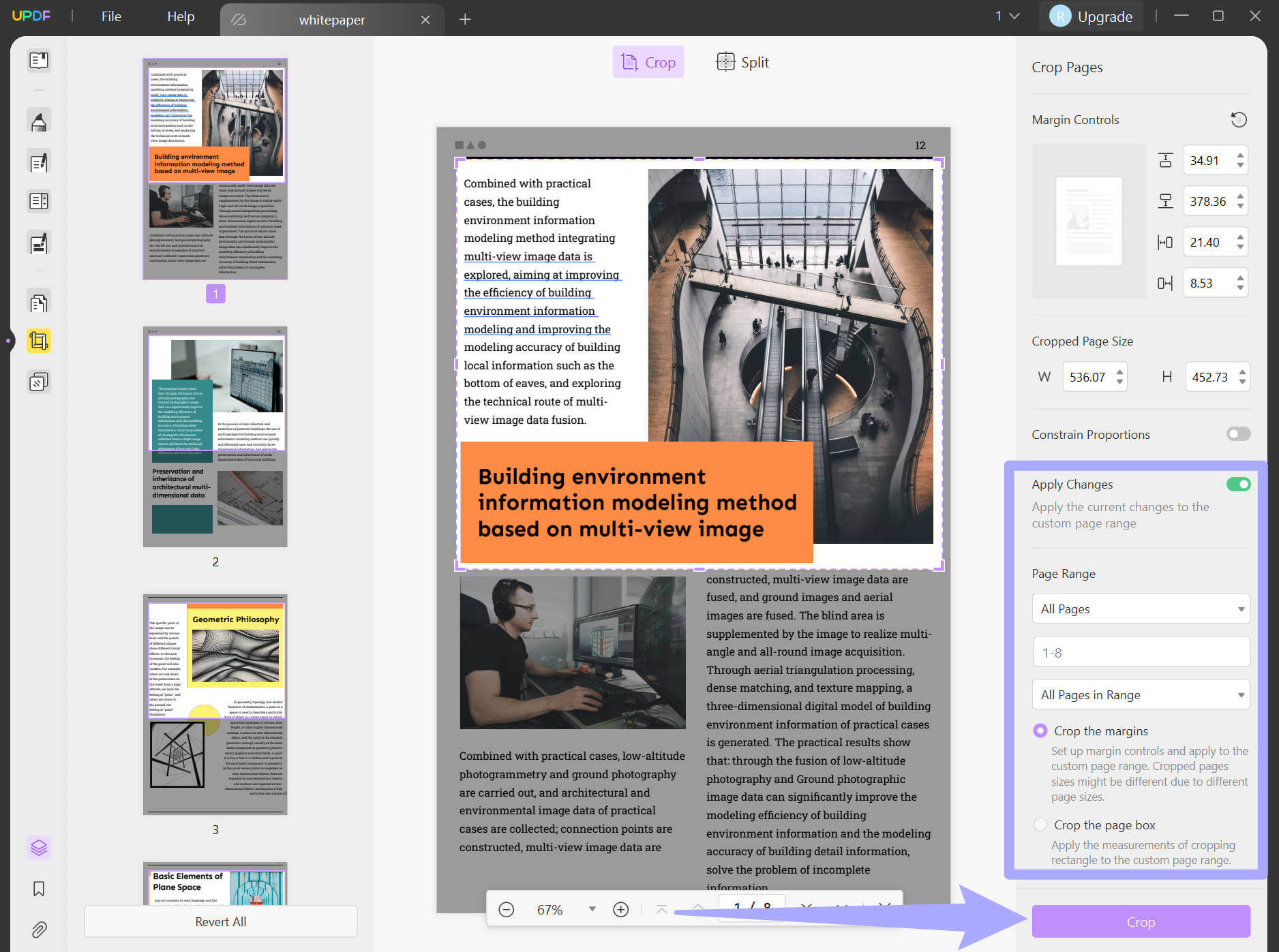Select the Edit PDF tool
1279x952 pixels.
pyautogui.click(x=39, y=161)
